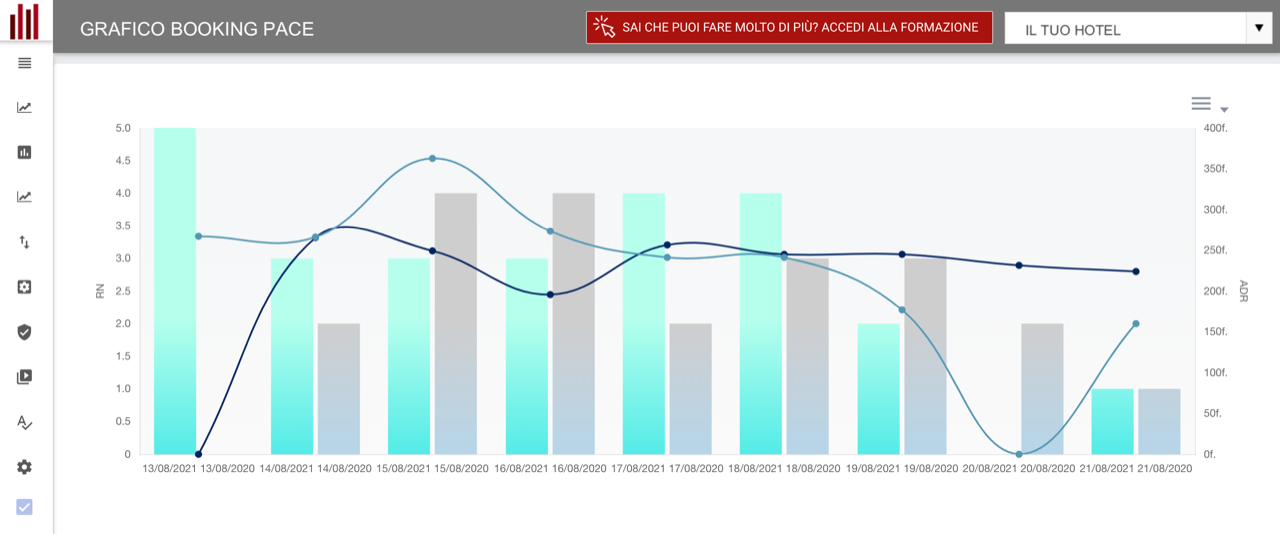Click the 'GRAFICO BOOKING PACE' page title
The height and width of the screenshot is (534, 1280).
pos(197,29)
